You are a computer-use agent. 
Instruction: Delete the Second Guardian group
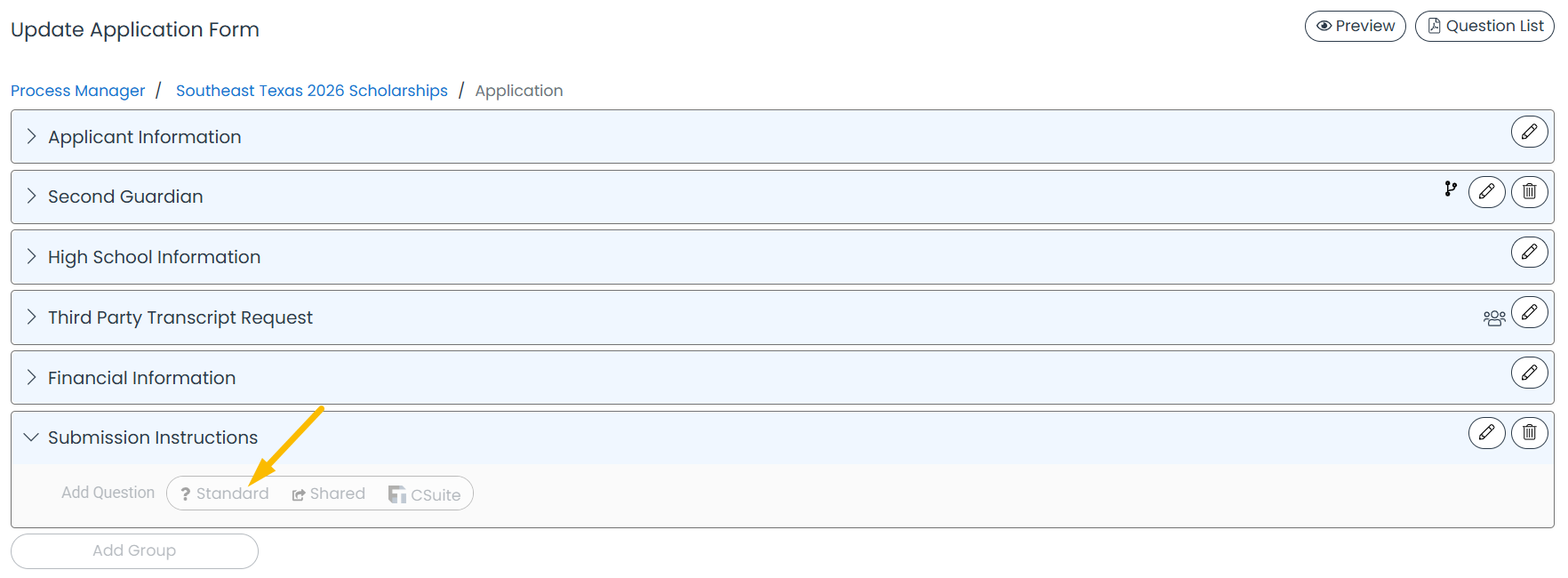(x=1529, y=191)
